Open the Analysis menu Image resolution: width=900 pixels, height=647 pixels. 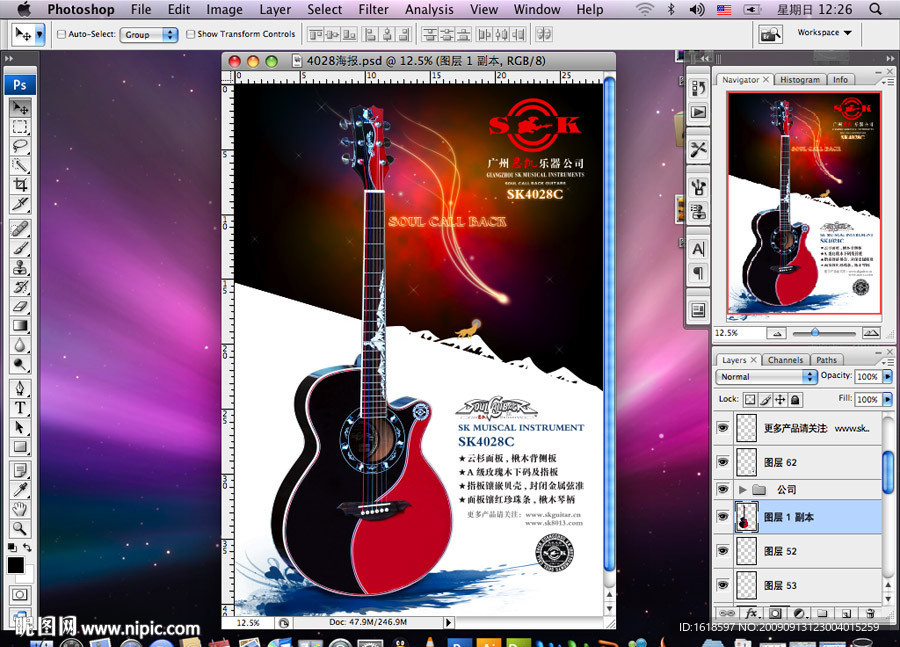click(429, 9)
